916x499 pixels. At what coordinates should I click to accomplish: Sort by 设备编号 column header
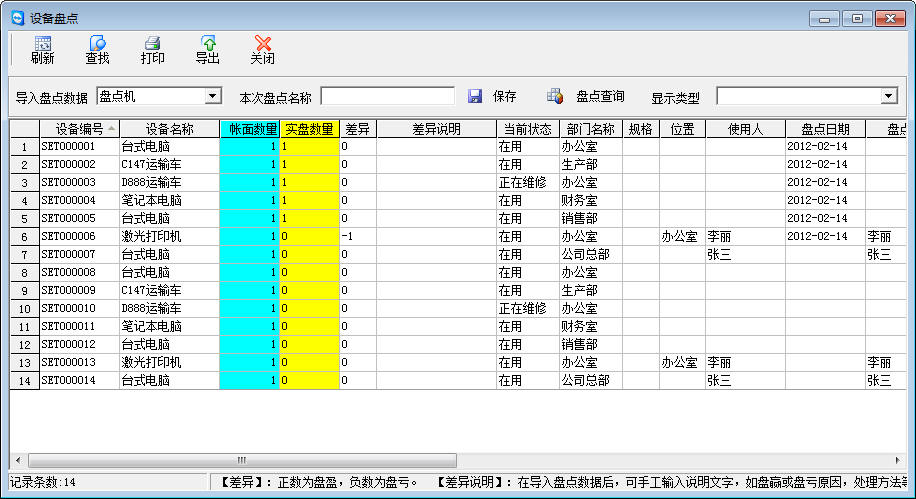tap(80, 128)
